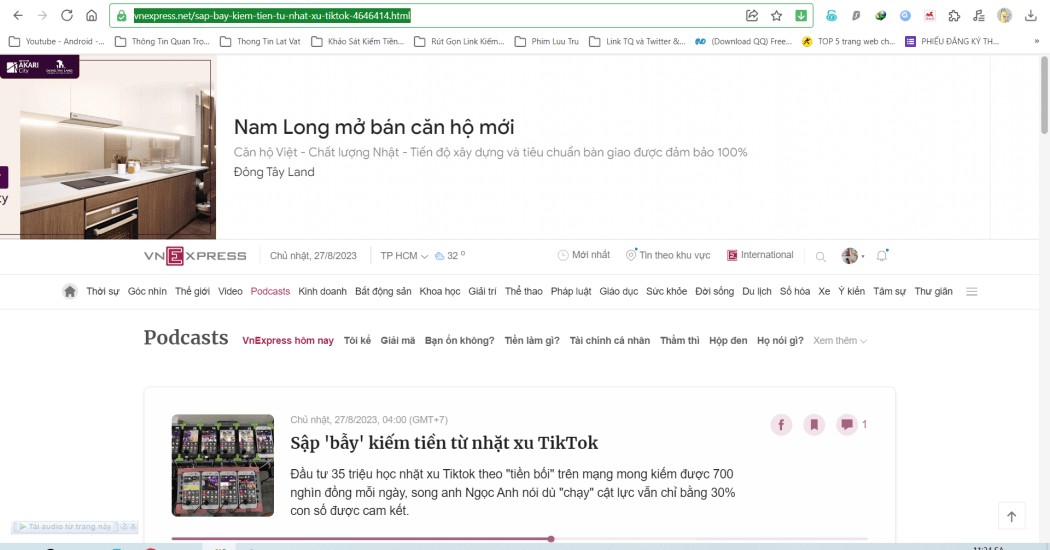Open the media control music icon

(979, 15)
